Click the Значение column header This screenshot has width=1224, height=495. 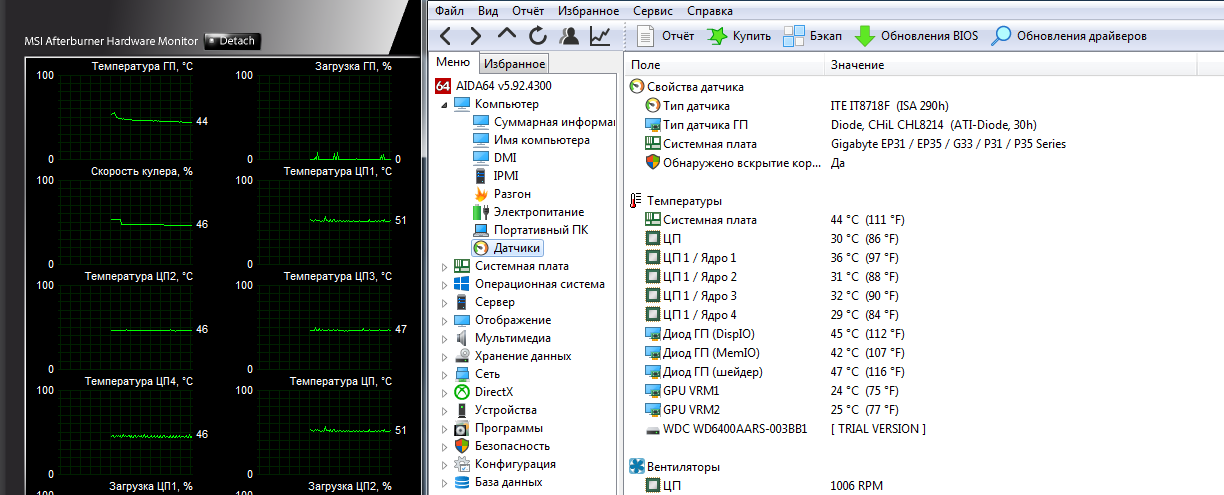click(1024, 65)
